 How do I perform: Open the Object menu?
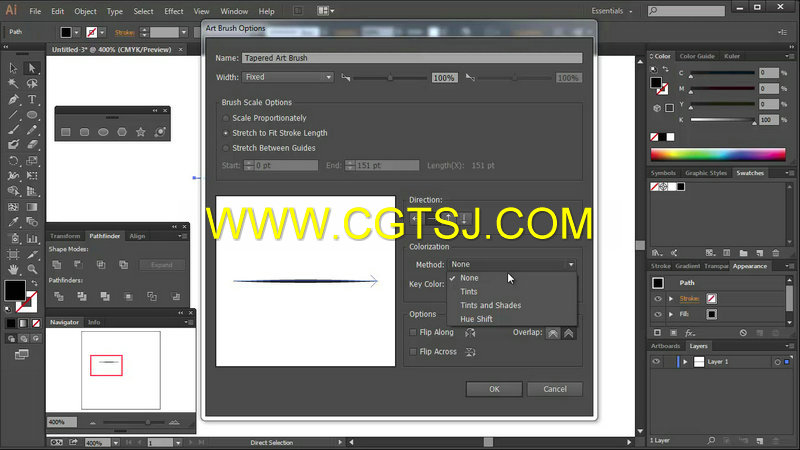(85, 11)
